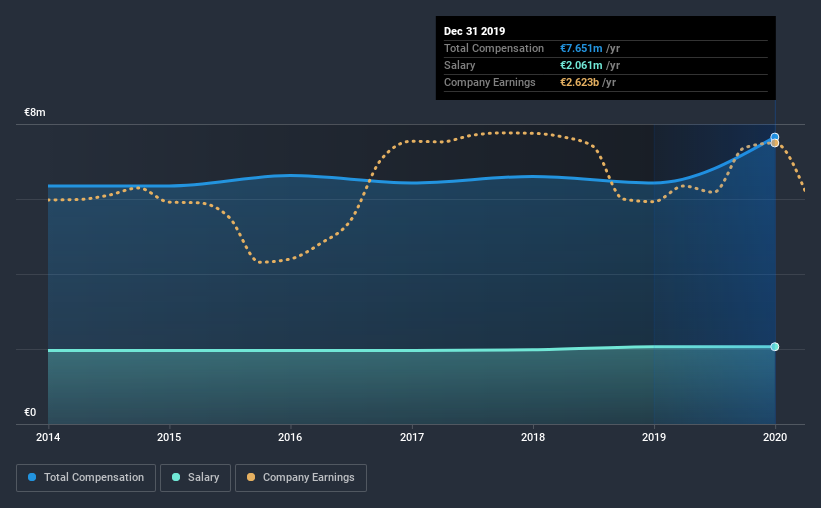Select the 2020 x-axis label
This screenshot has width=821, height=508.
(x=775, y=437)
